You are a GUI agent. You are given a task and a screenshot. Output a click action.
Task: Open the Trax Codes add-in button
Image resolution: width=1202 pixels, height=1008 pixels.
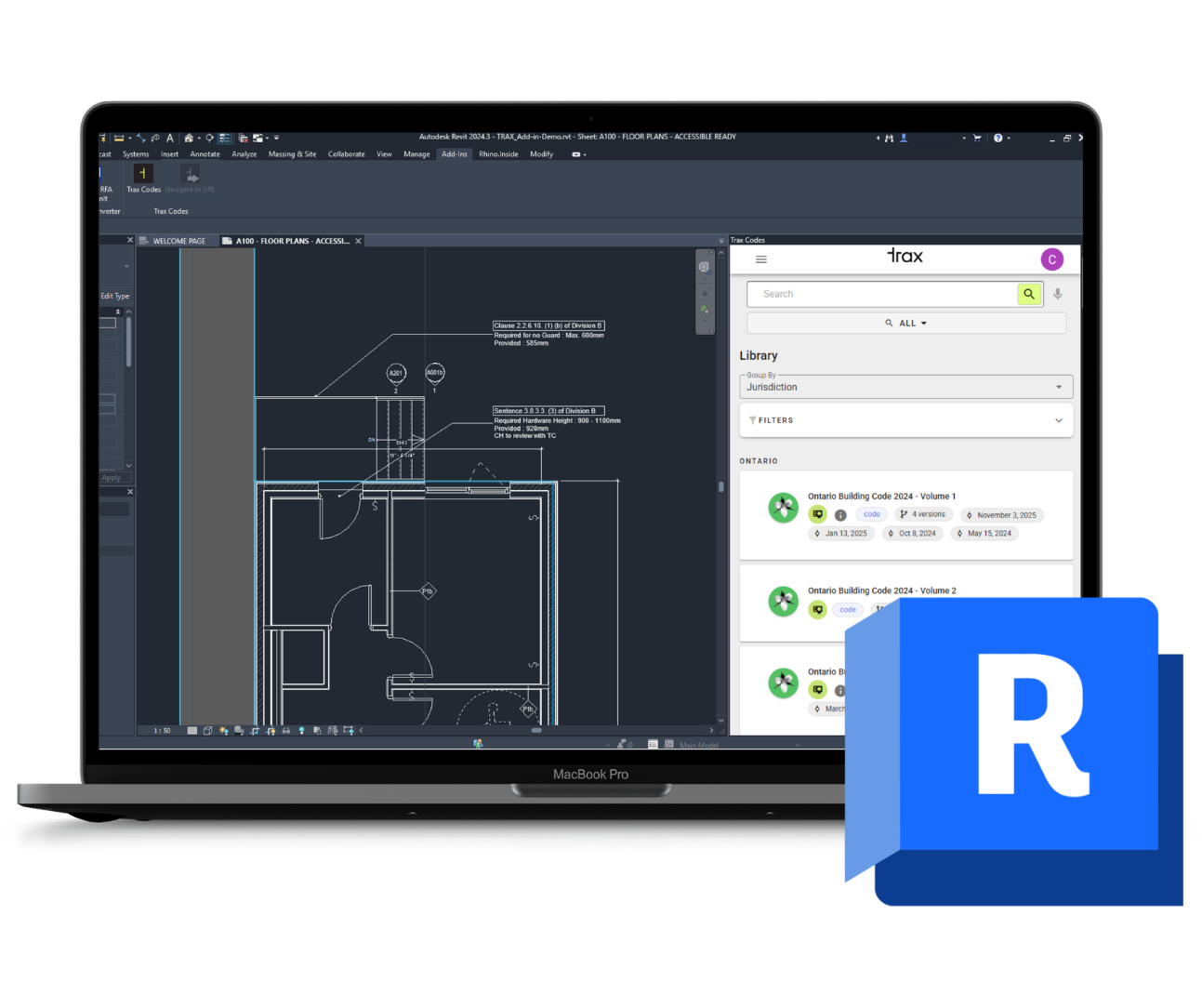[143, 179]
